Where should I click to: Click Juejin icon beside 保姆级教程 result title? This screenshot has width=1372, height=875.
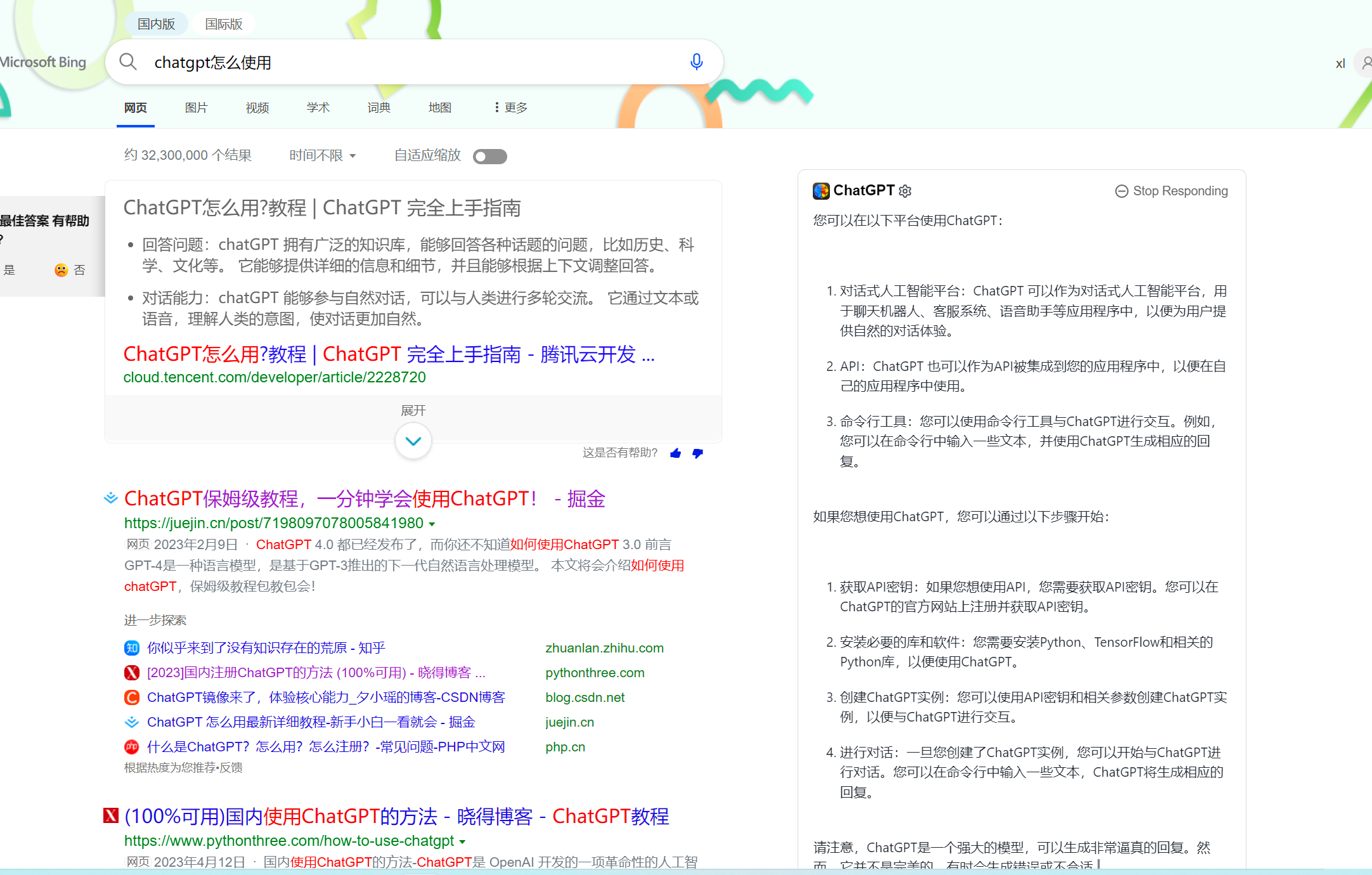(x=111, y=498)
